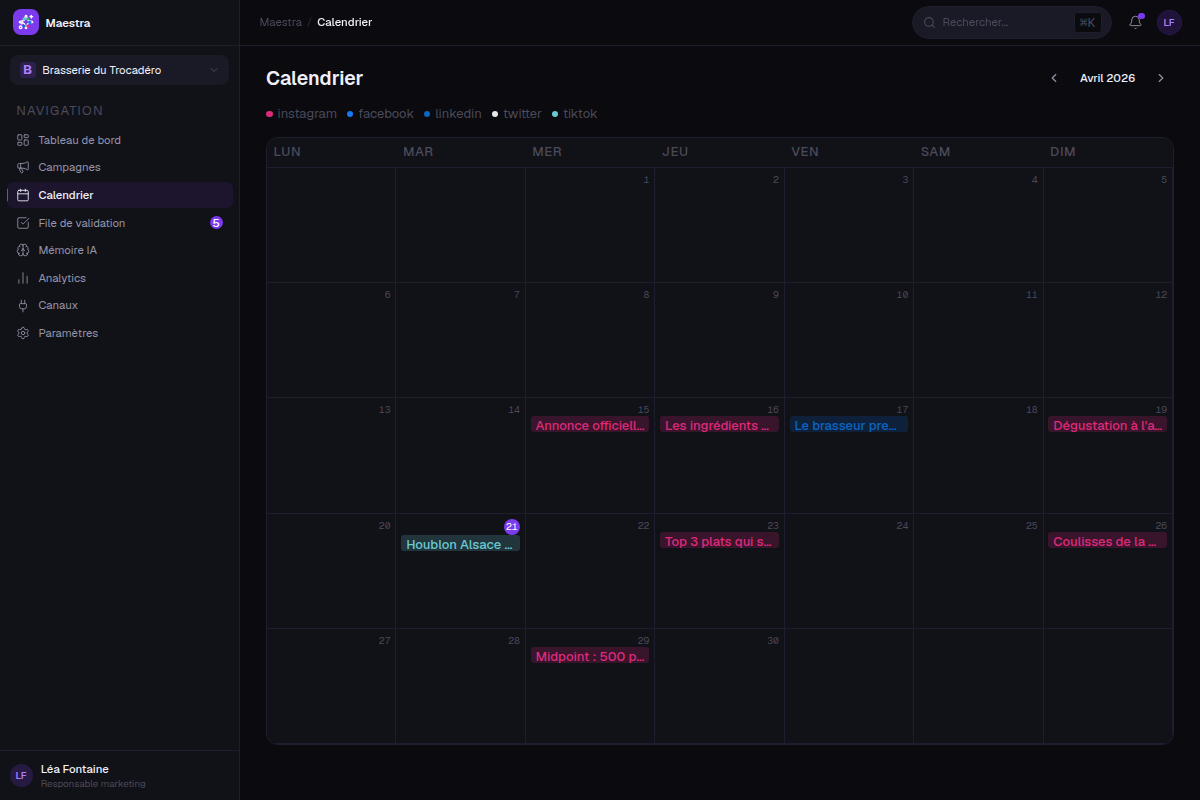Click the linkedin legend label
Image resolution: width=1200 pixels, height=800 pixels.
(458, 114)
